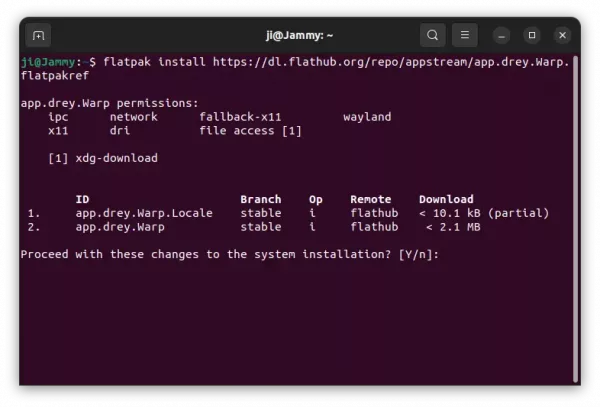Click the dri permission
The width and height of the screenshot is (600, 407).
[120, 130]
